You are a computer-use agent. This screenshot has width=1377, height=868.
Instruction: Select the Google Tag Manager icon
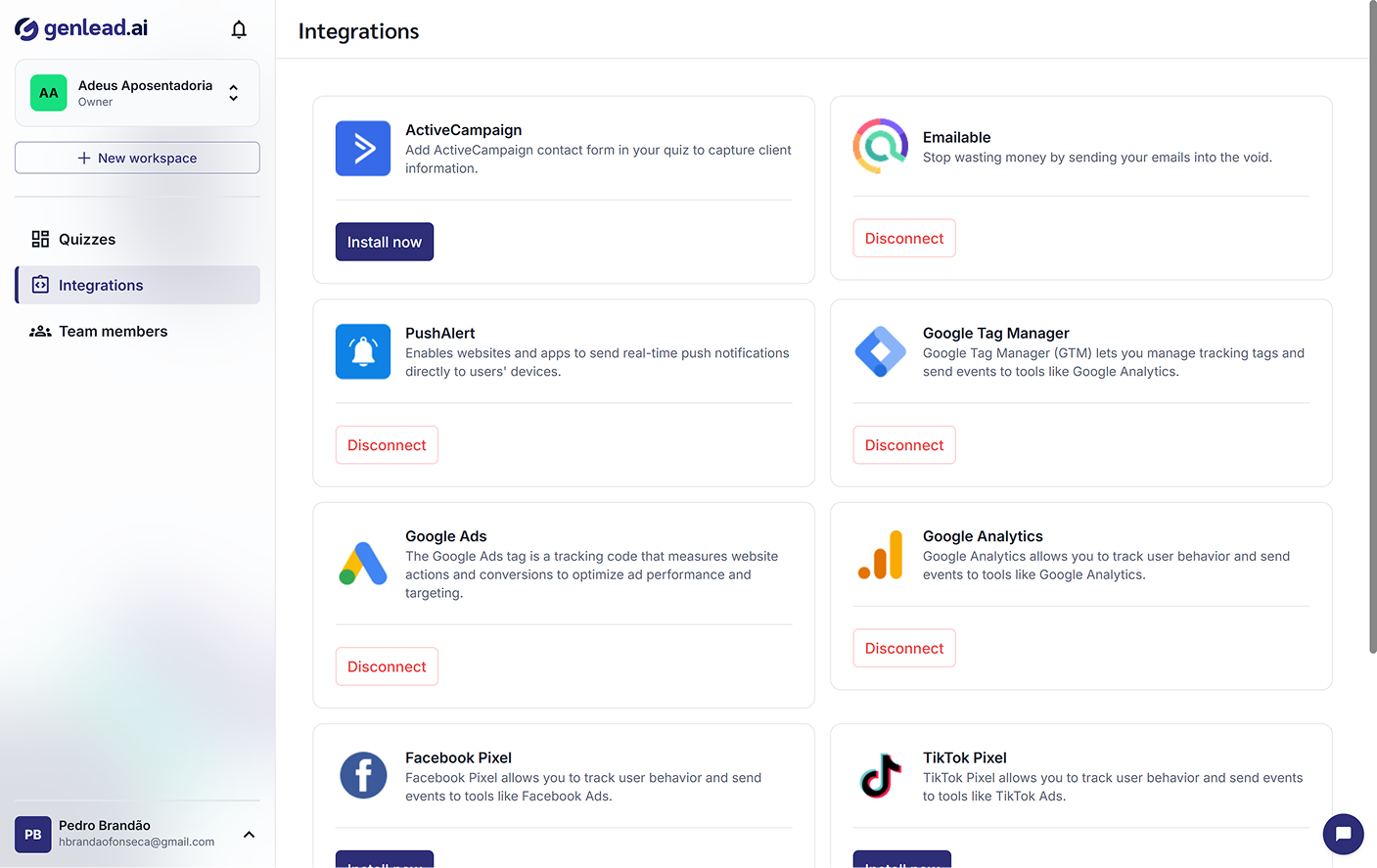tap(880, 352)
